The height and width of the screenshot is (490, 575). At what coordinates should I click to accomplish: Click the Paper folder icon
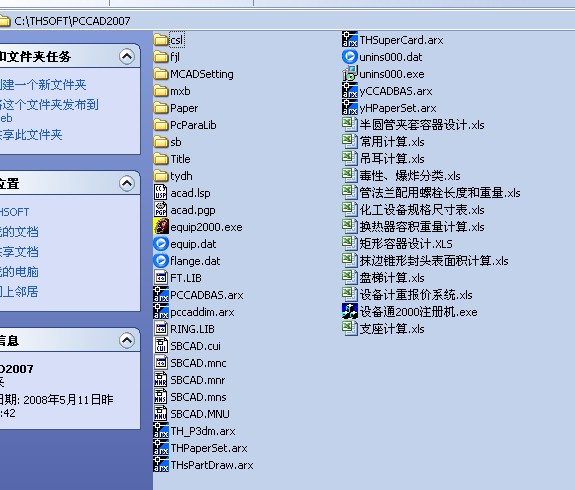coord(161,108)
